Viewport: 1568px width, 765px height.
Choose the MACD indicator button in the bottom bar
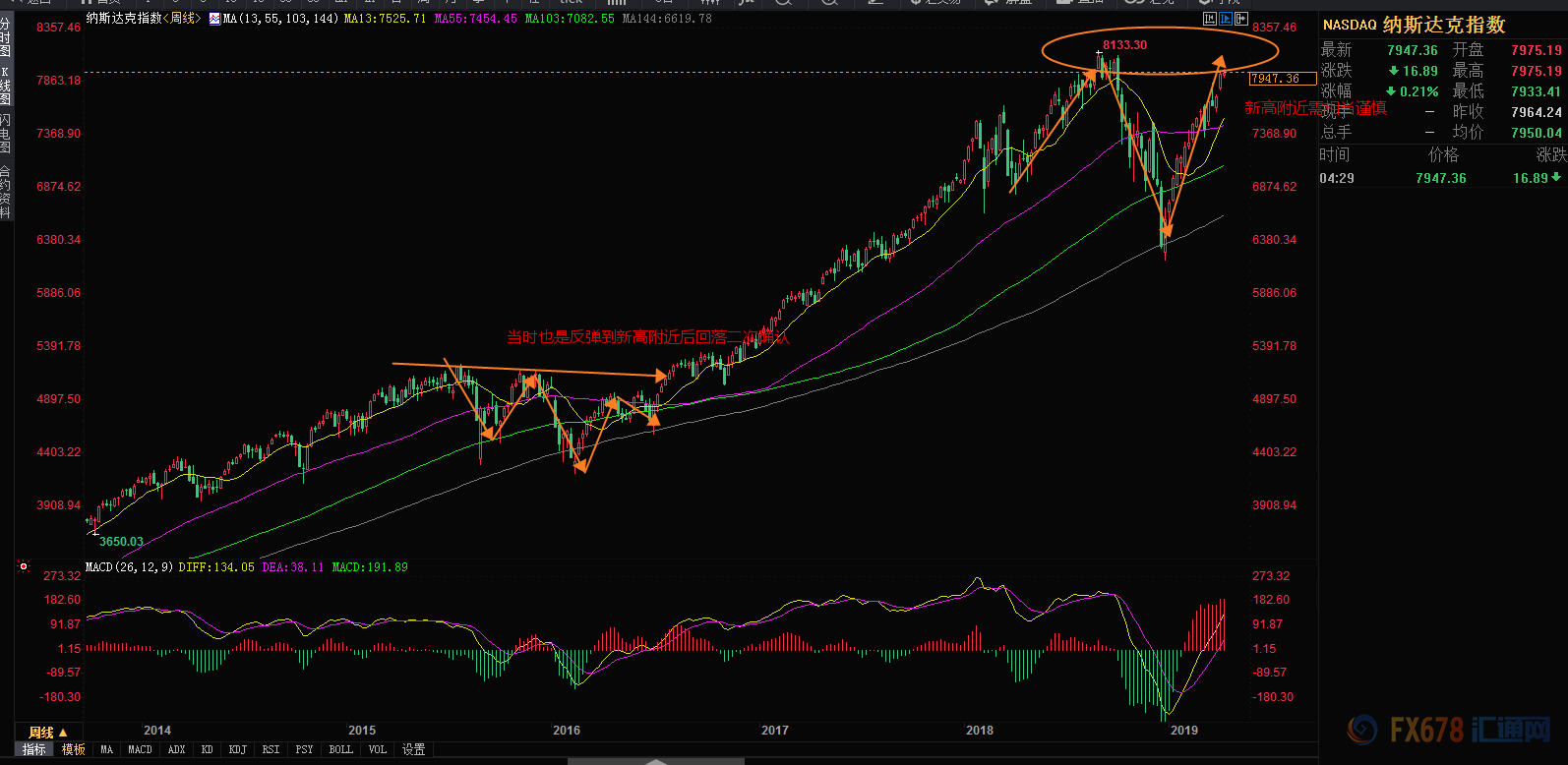point(141,749)
